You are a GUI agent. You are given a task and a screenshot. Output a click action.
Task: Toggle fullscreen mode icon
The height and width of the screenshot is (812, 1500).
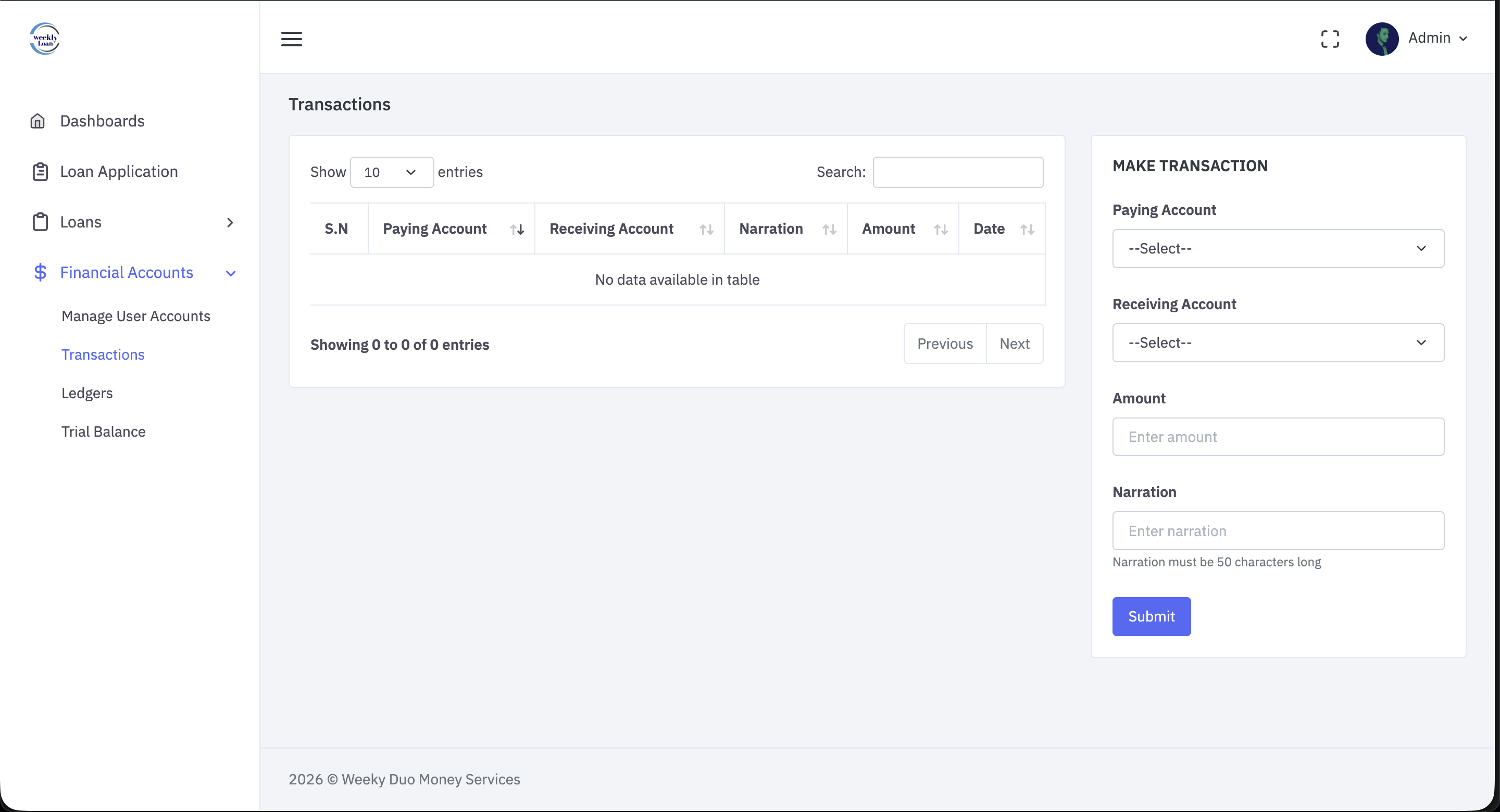click(1330, 39)
